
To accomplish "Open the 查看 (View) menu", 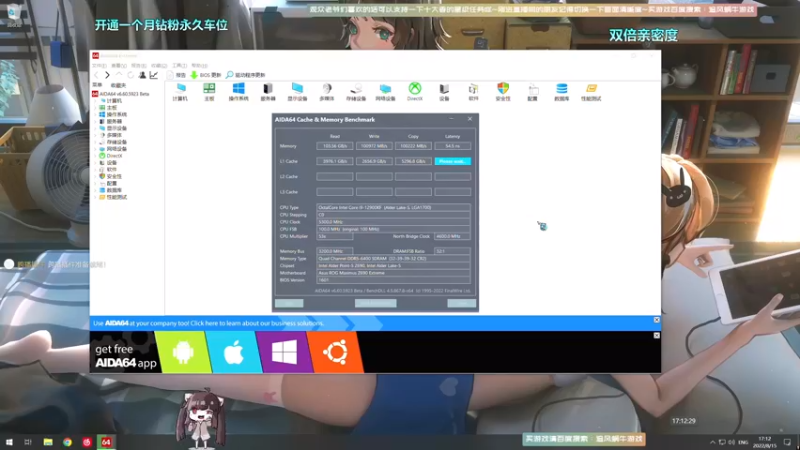I will [119, 66].
